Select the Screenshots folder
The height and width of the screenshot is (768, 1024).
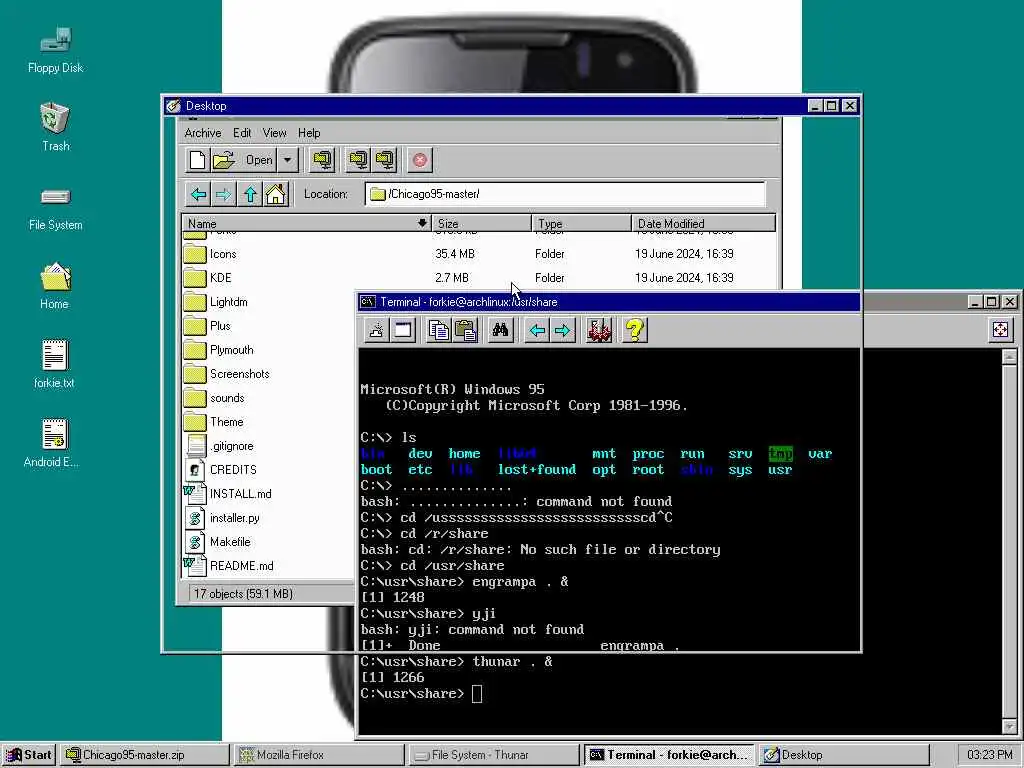point(239,374)
